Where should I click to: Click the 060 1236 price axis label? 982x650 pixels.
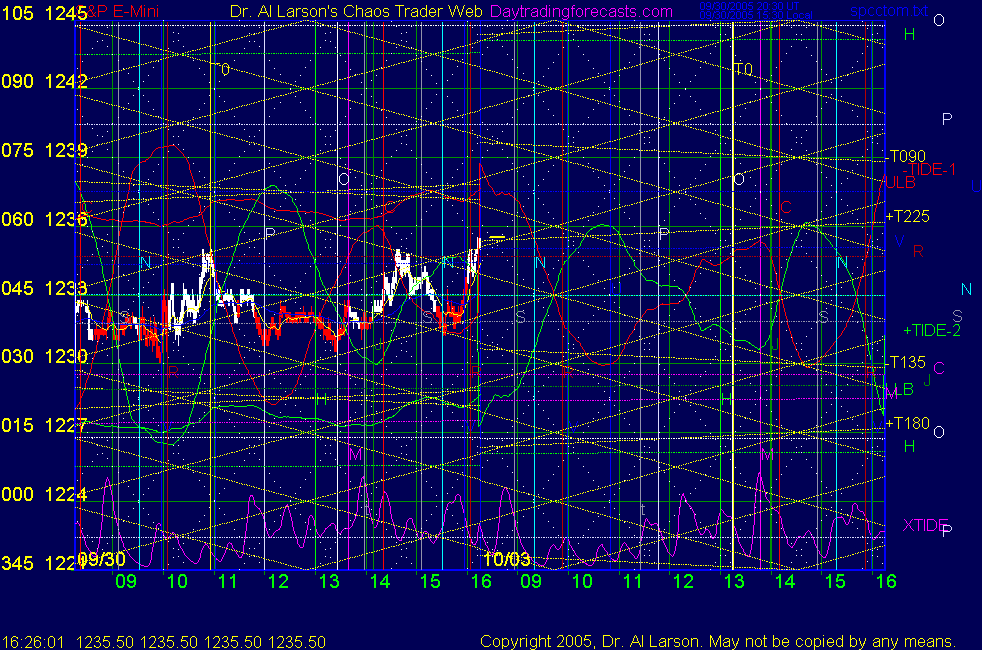[44, 219]
